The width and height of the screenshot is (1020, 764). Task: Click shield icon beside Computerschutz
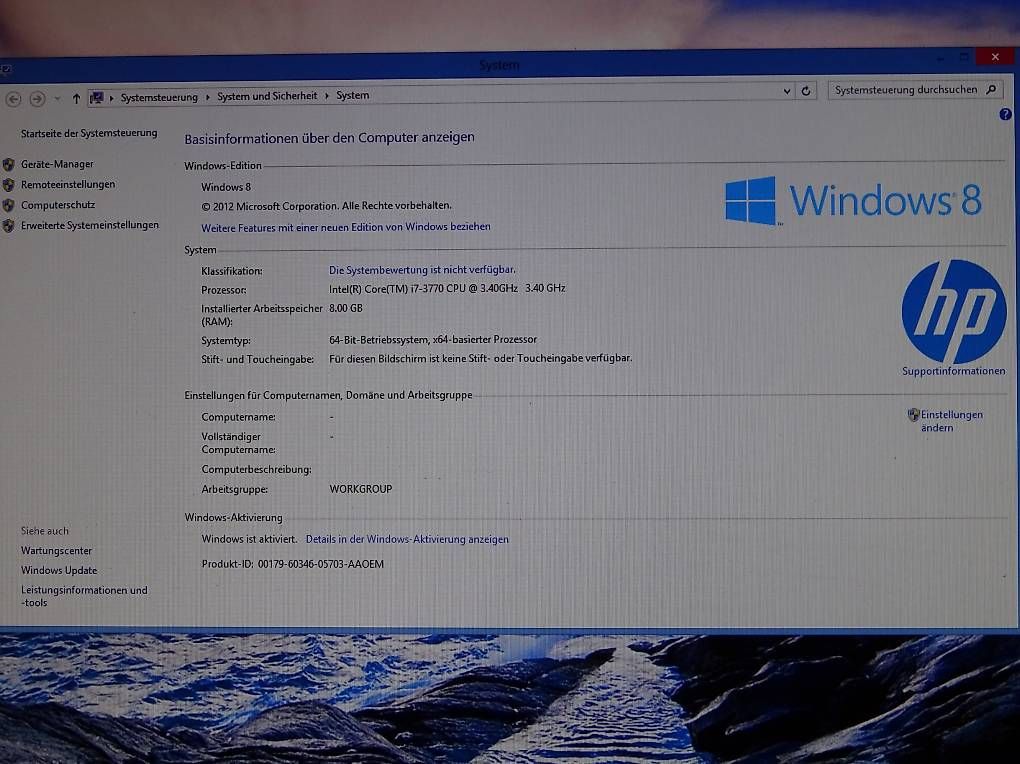[8, 205]
